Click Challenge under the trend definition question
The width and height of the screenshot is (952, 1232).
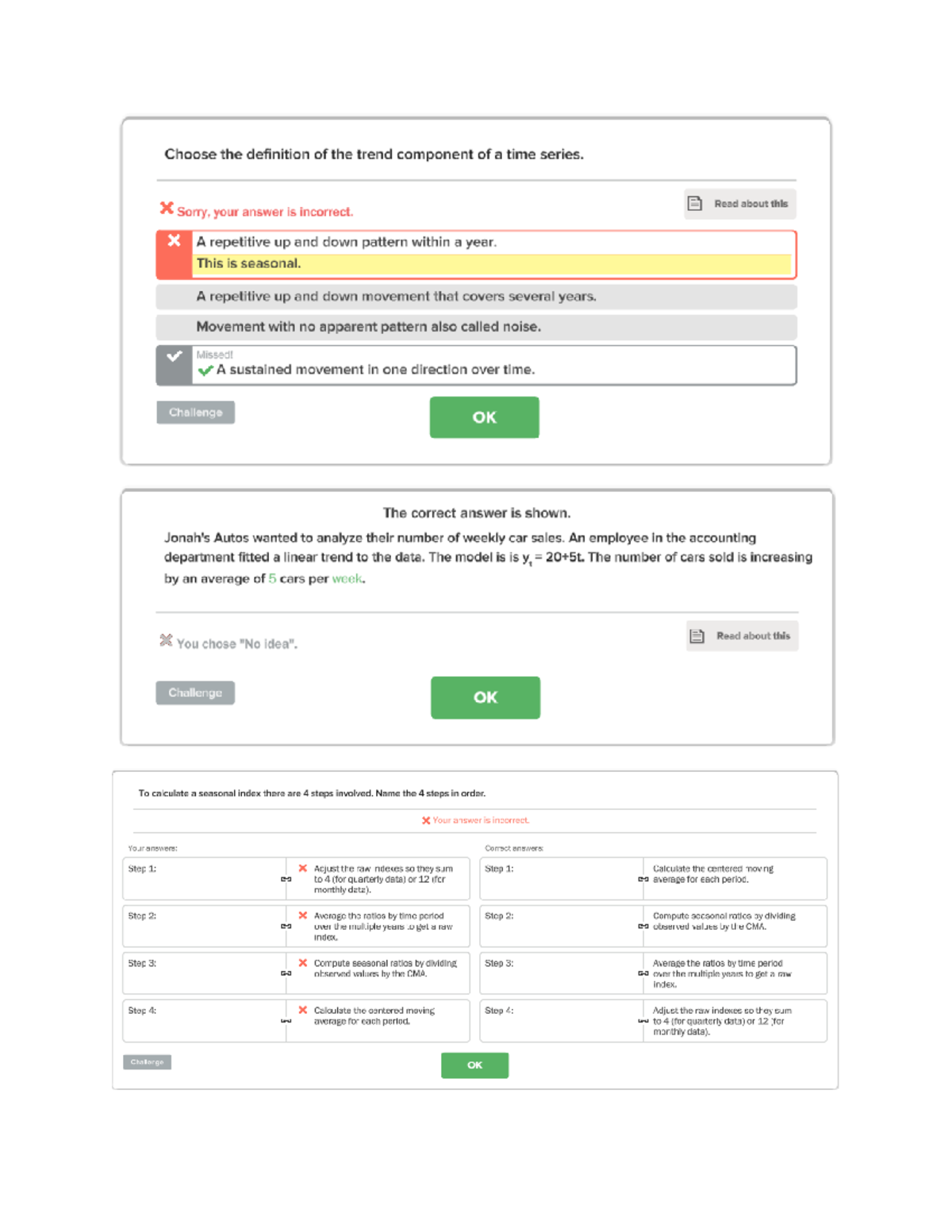pos(196,413)
